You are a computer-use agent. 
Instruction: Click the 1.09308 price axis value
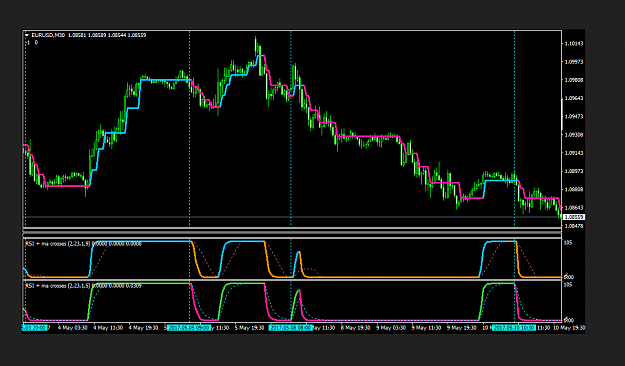(x=574, y=135)
